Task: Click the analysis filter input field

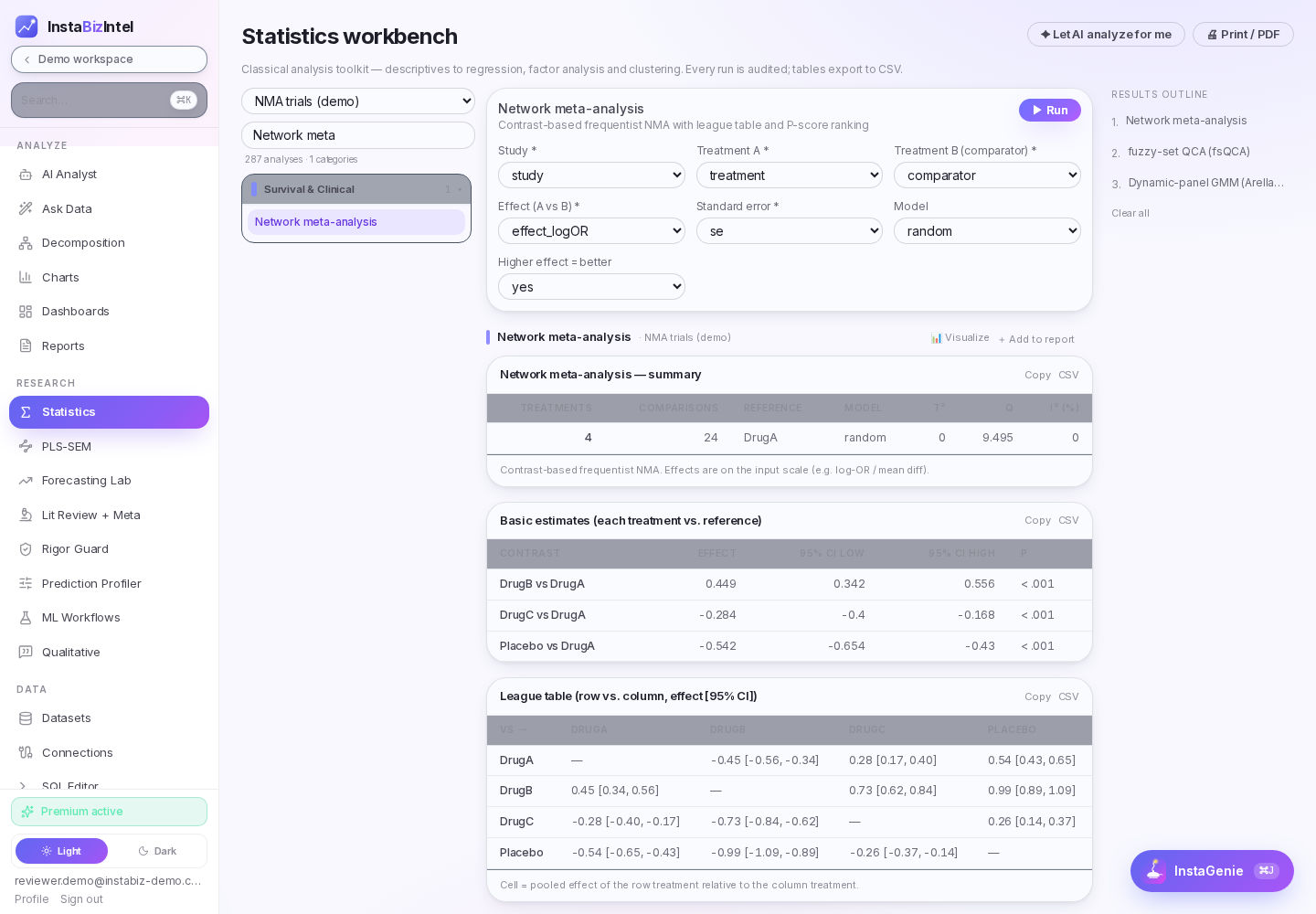Action: pos(358,135)
